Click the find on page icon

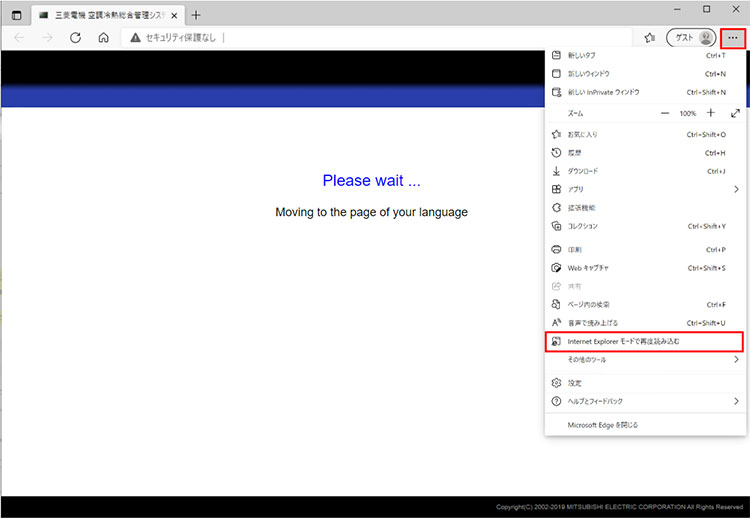556,305
